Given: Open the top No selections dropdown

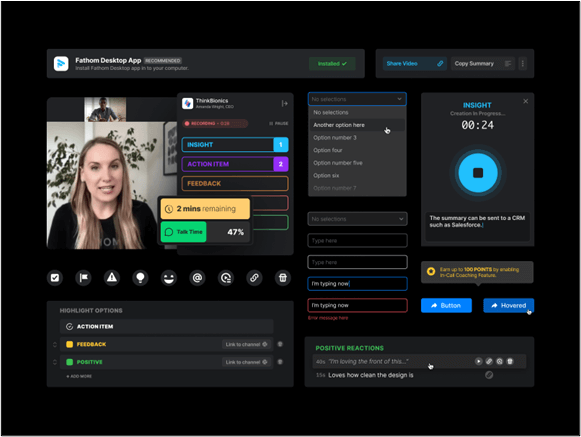Looking at the screenshot, I should [357, 99].
